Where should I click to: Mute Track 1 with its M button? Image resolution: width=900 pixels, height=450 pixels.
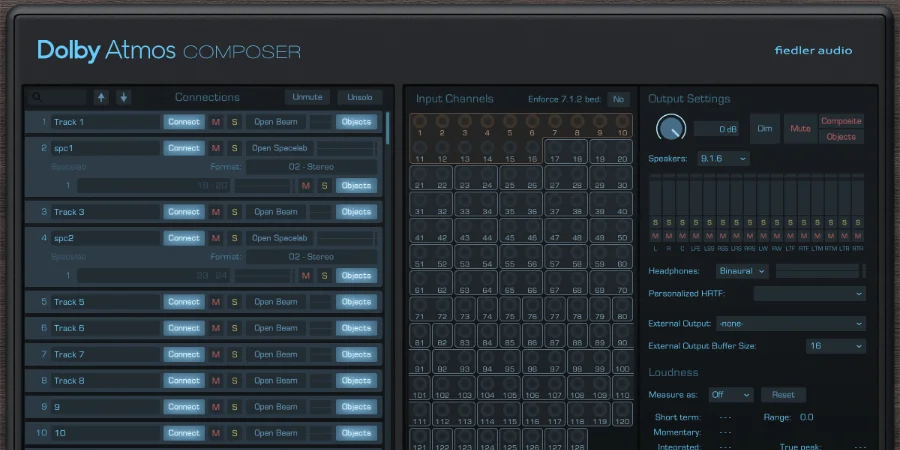216,122
